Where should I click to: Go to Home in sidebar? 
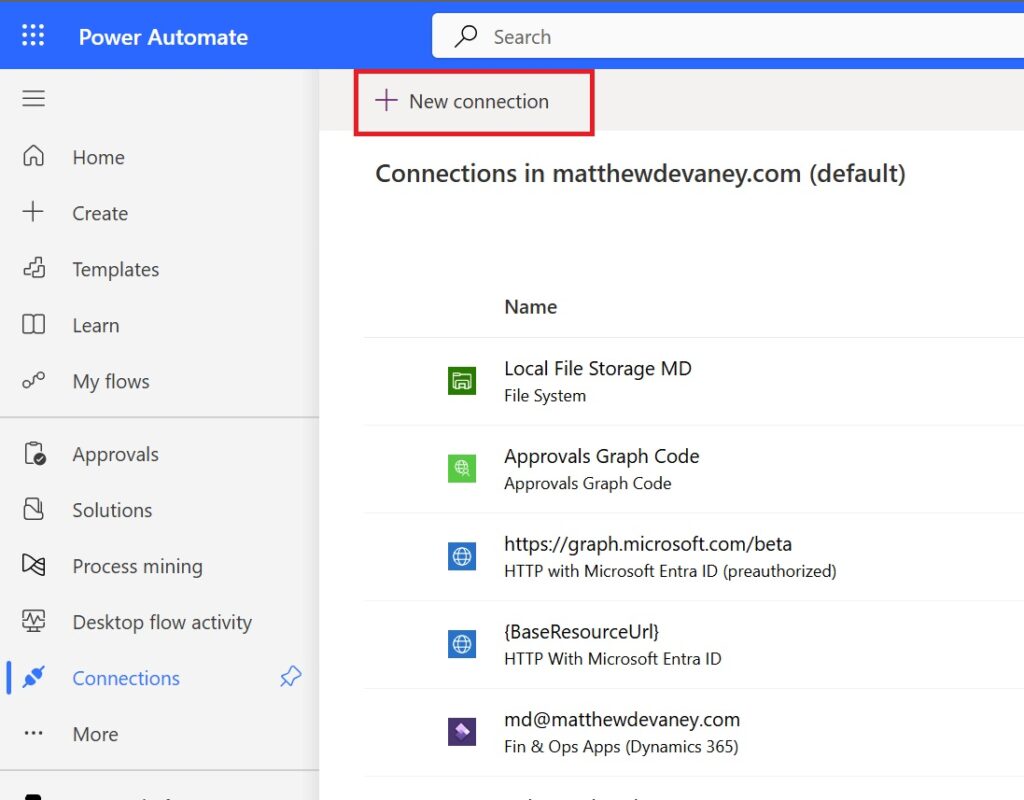99,157
